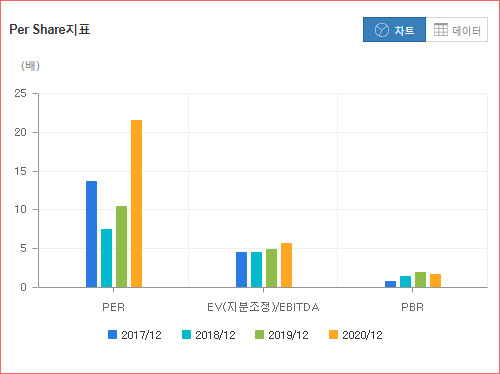500x374 pixels.
Task: Click the blue 2017/12 PBR bar
Action: 390,284
